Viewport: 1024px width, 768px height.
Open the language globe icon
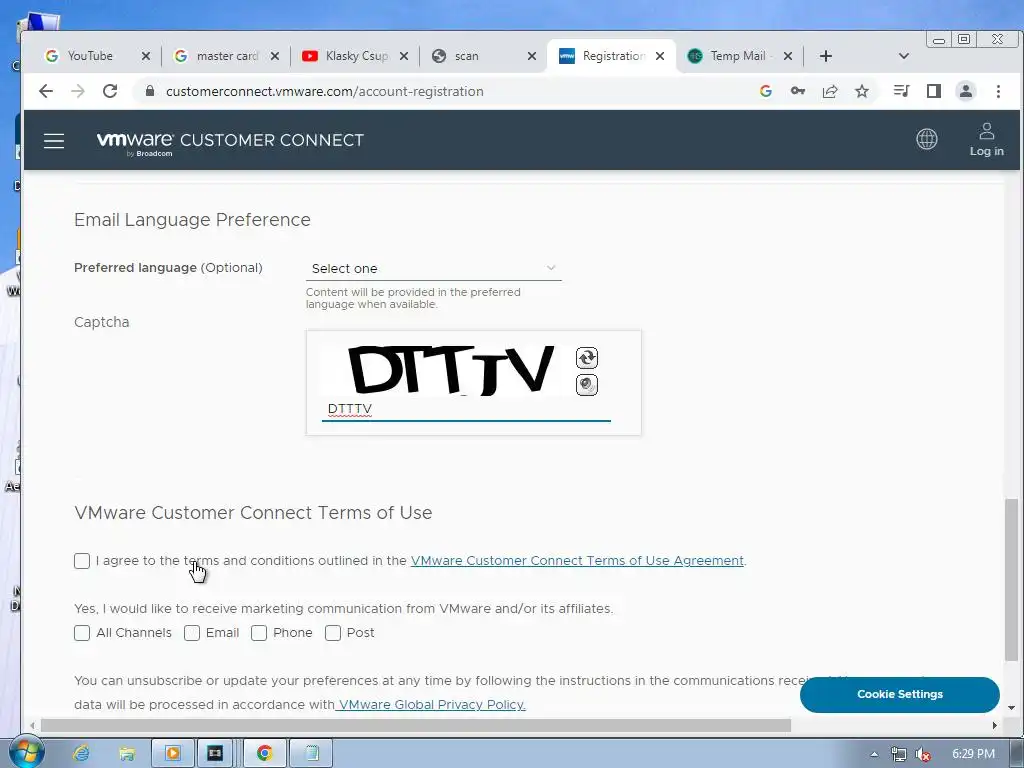pyautogui.click(x=926, y=139)
